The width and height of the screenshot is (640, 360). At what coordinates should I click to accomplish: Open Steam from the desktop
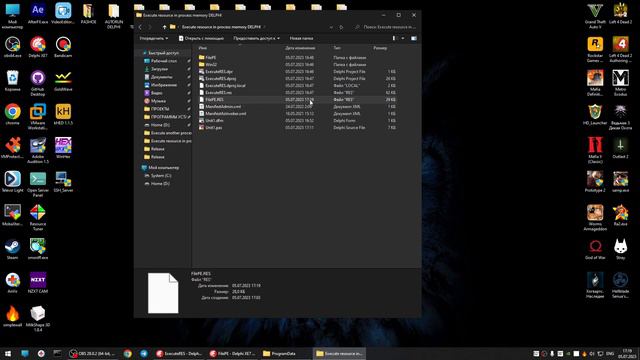click(12, 249)
